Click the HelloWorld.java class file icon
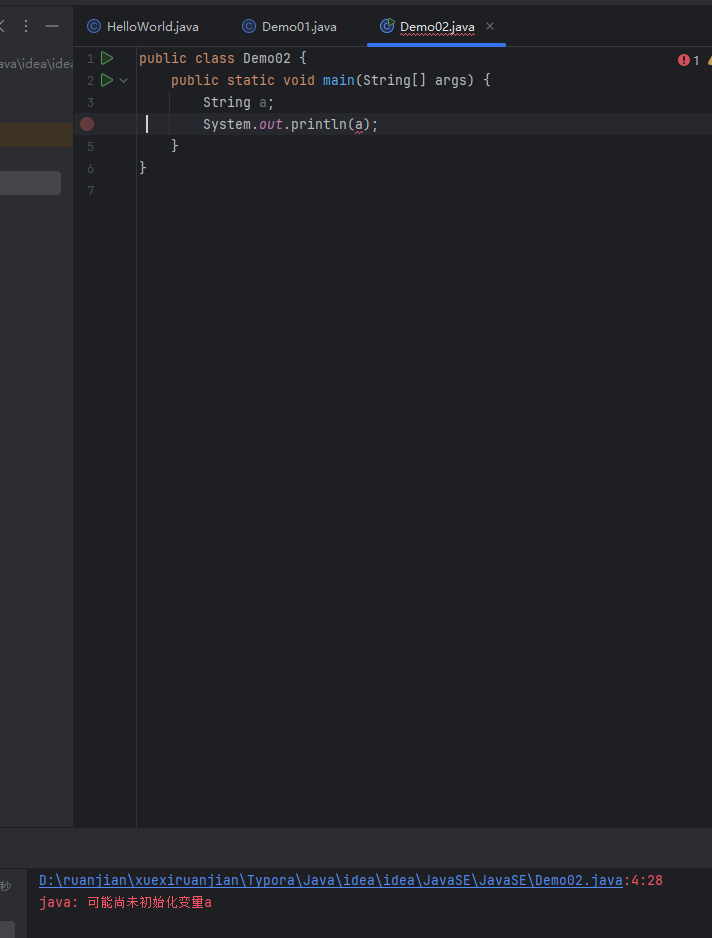Screen dimensions: 712x938 [x=94, y=26]
